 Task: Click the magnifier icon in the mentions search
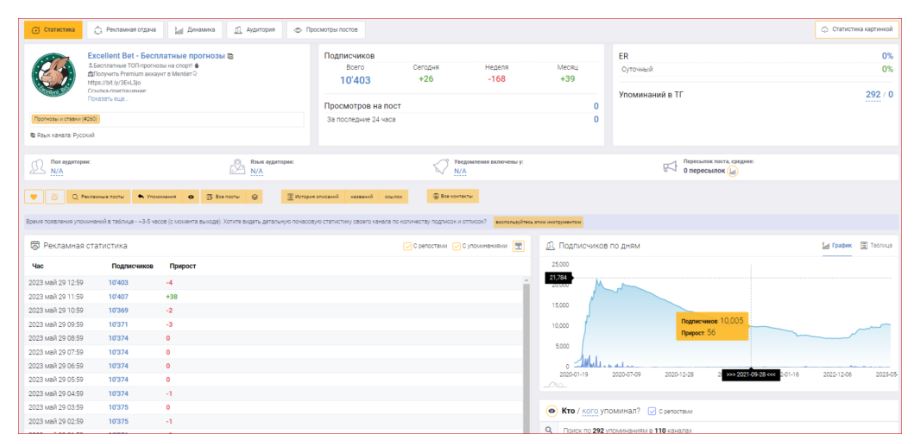[x=549, y=430]
